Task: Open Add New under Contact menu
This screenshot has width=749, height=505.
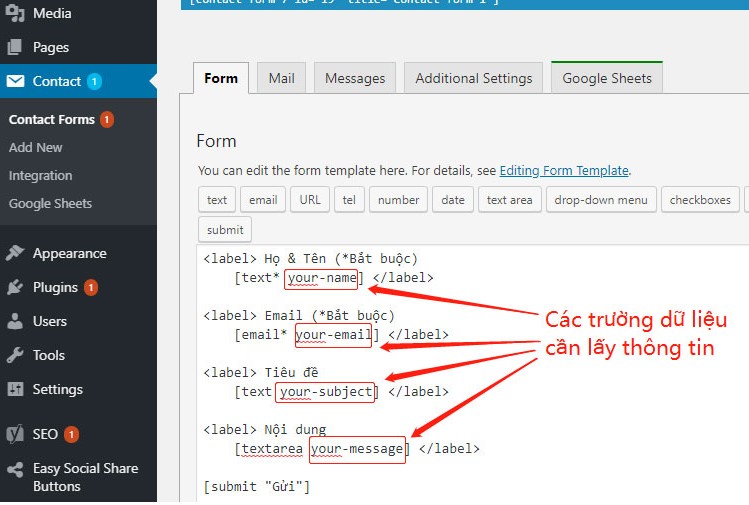Action: (x=36, y=147)
